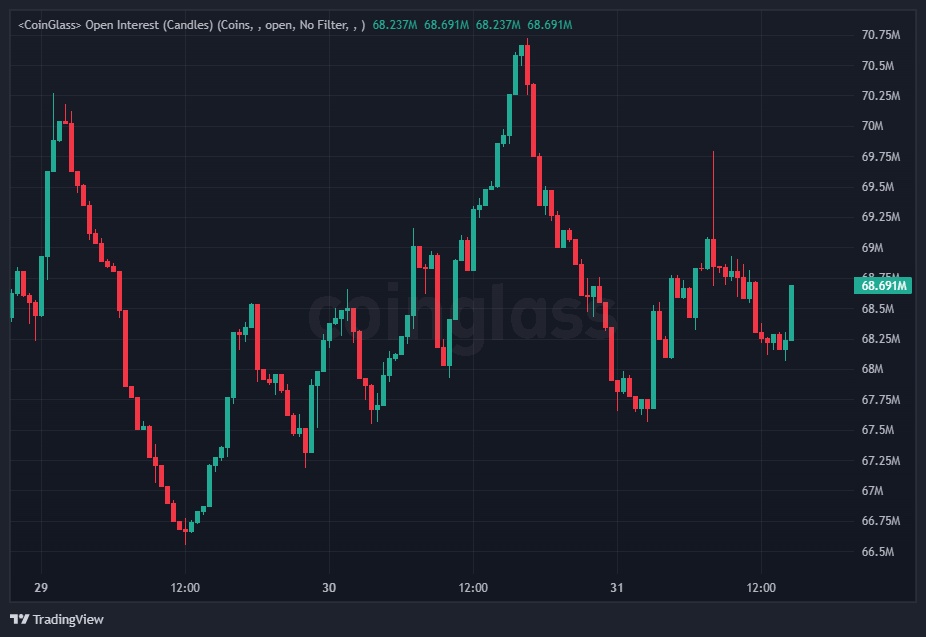
Task: Click the 66.5M price axis label
Action: click(x=878, y=552)
